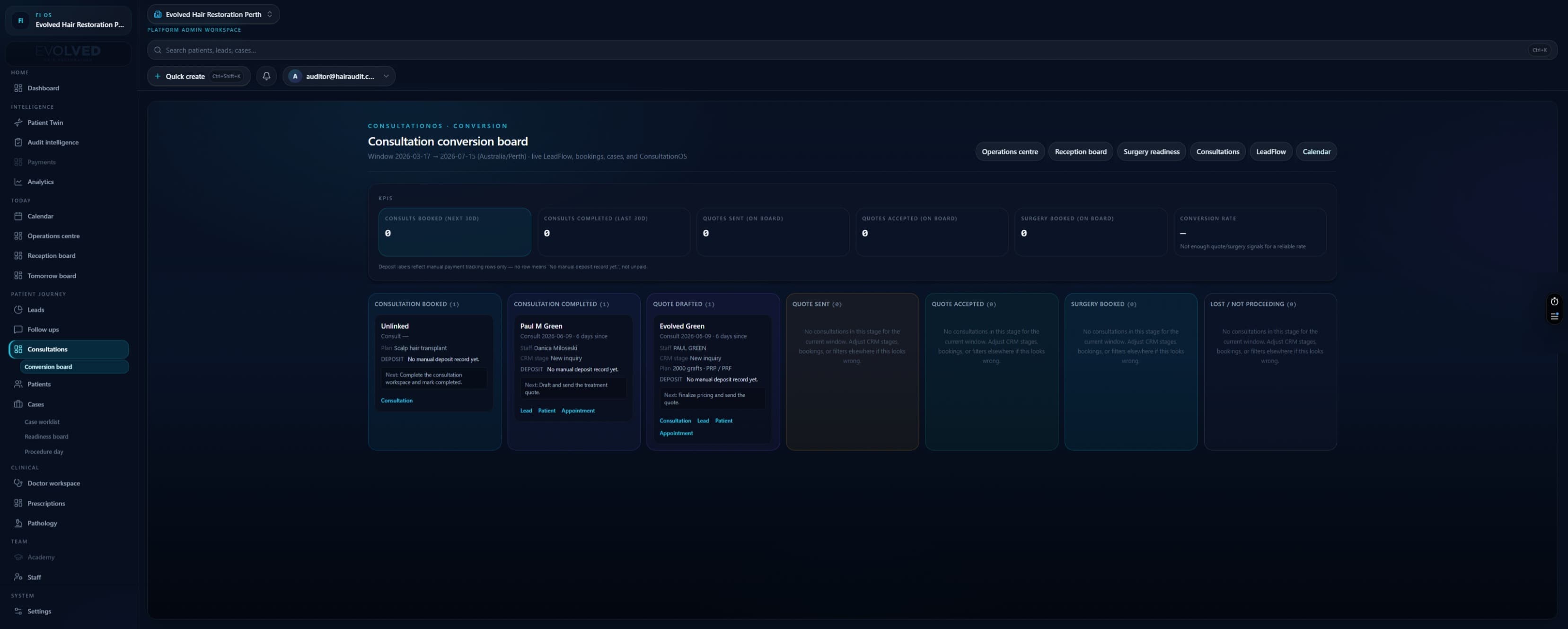This screenshot has width=1568, height=629.
Task: Open Patient link on Evolved Green card
Action: click(x=724, y=421)
